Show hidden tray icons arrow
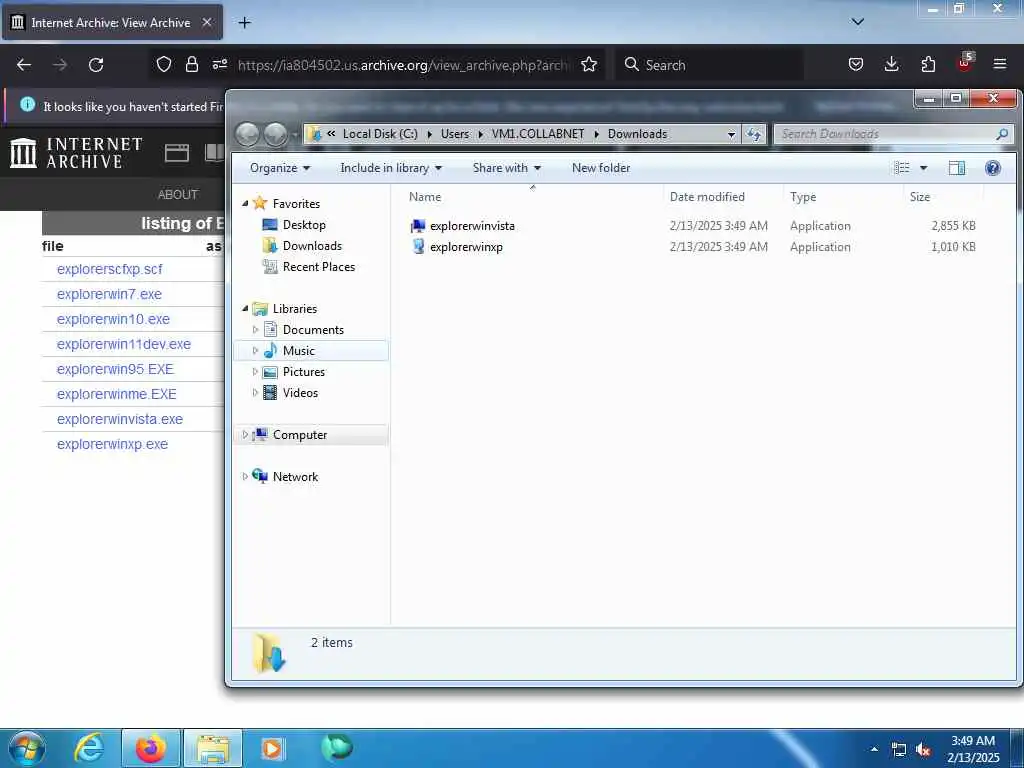Screen dimensions: 1024x768 [874, 749]
